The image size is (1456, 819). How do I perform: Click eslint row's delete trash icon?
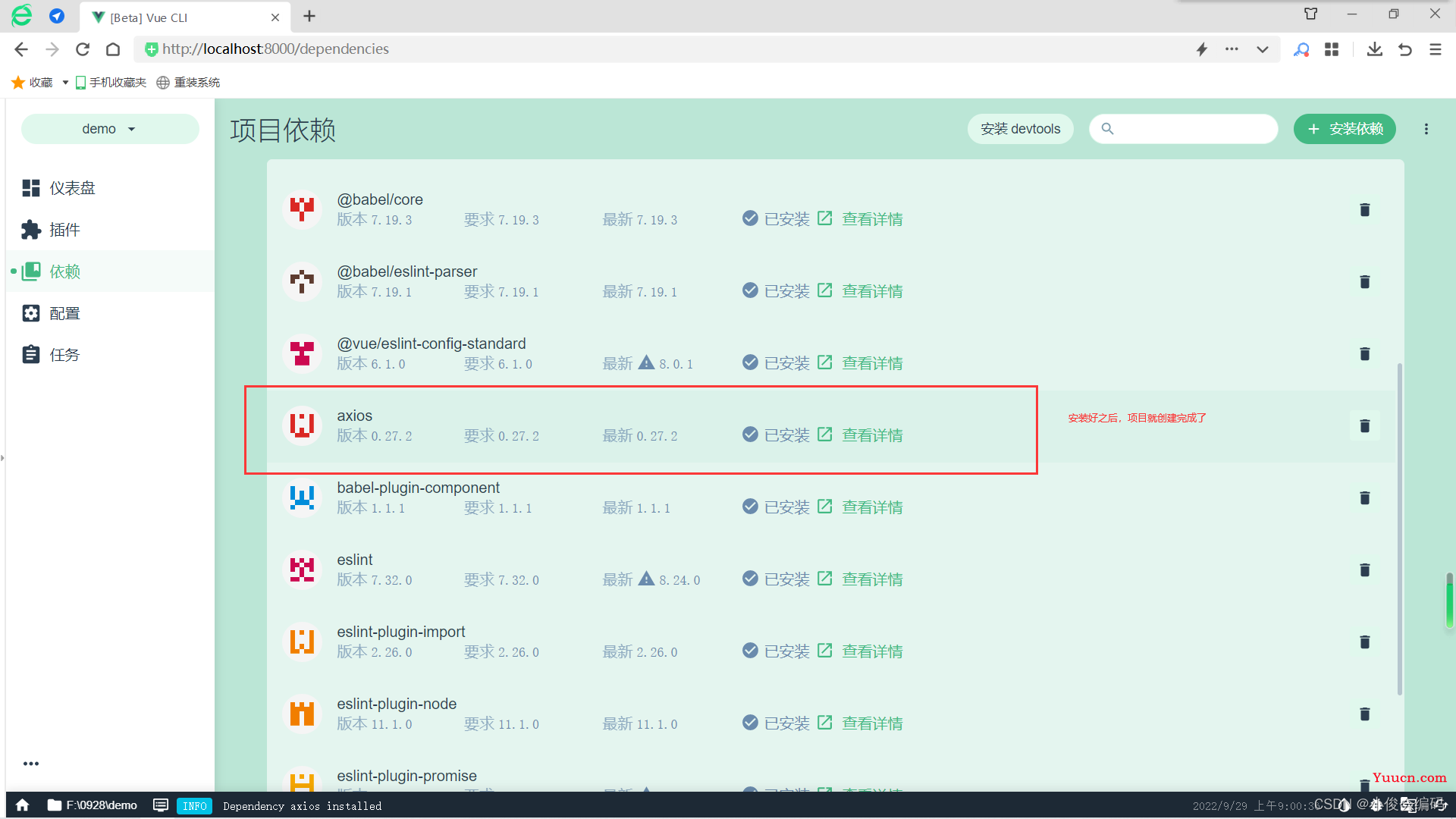coord(1364,570)
